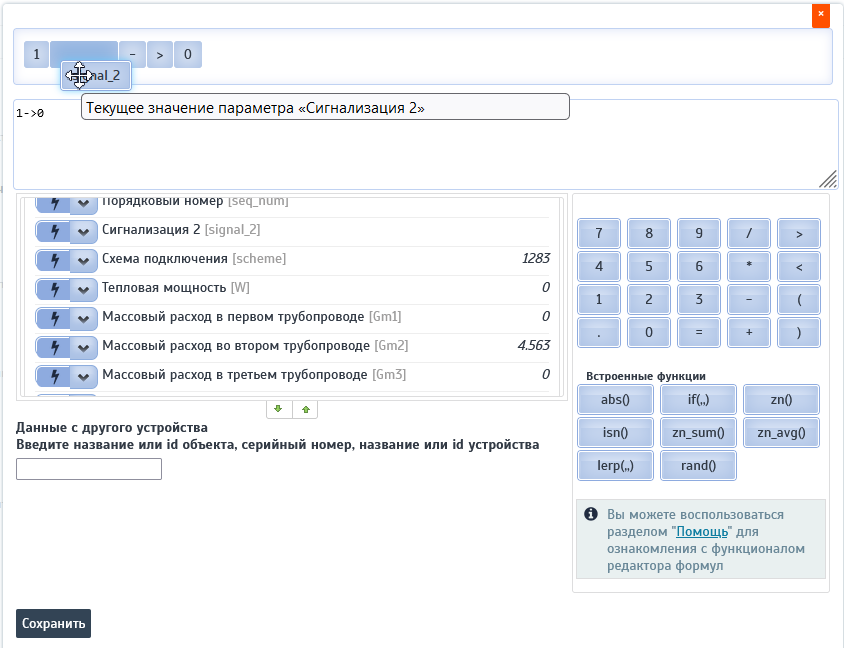Viewport: 844px width, 648px height.
Task: Click the device search input field
Action: pos(89,469)
